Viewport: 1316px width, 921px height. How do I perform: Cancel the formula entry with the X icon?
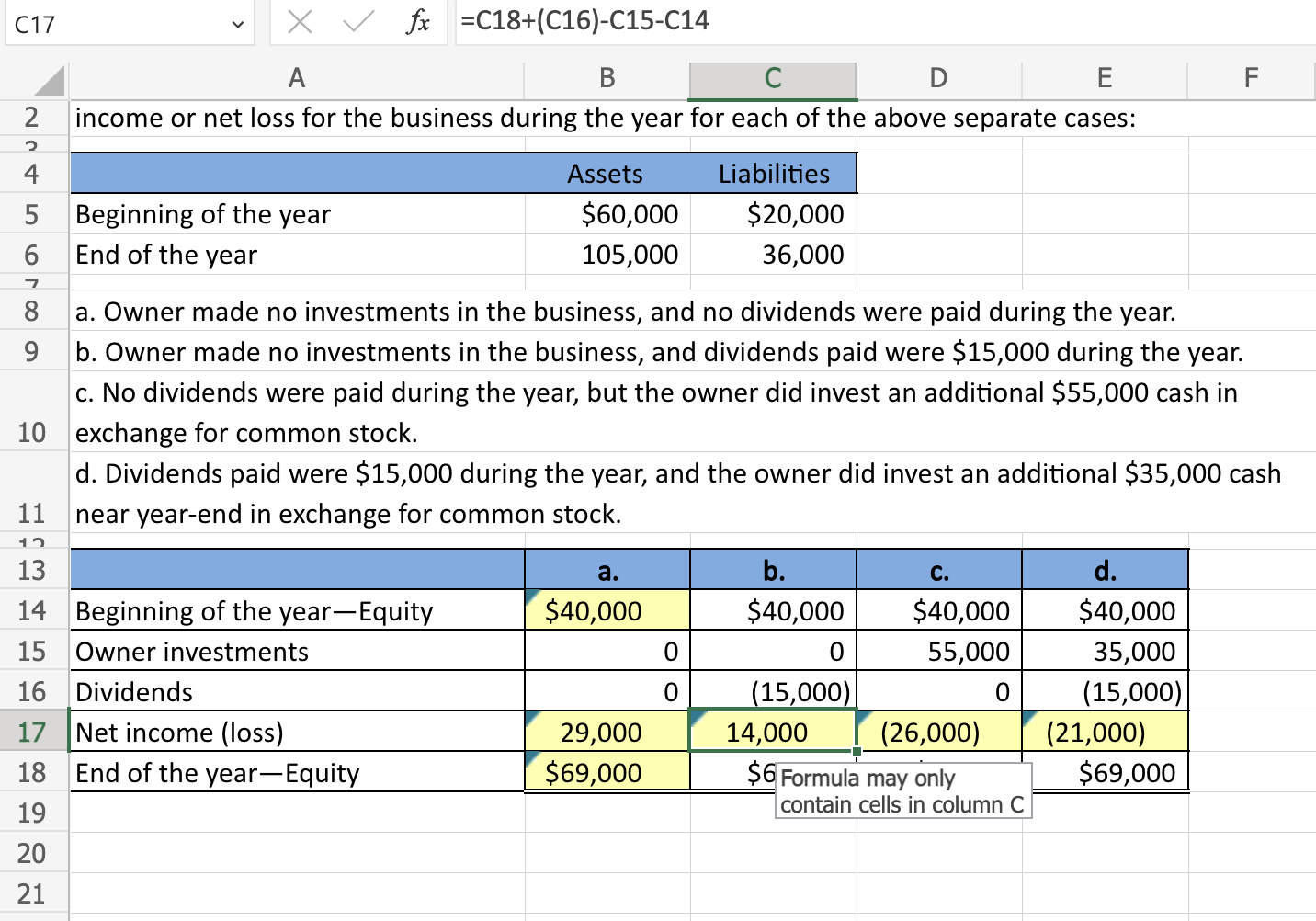[300, 21]
